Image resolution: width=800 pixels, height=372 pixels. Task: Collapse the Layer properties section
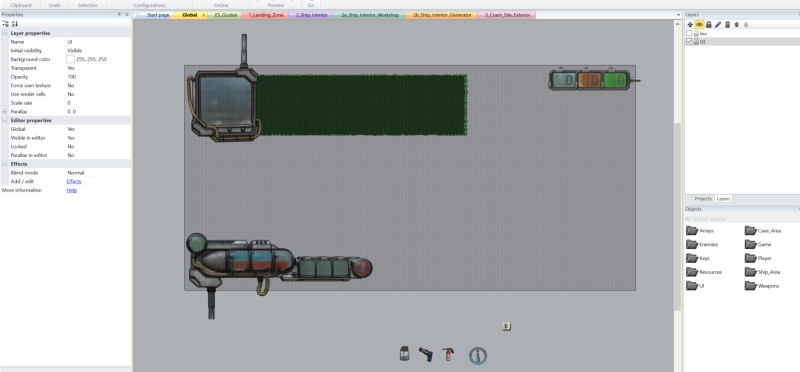click(5, 33)
